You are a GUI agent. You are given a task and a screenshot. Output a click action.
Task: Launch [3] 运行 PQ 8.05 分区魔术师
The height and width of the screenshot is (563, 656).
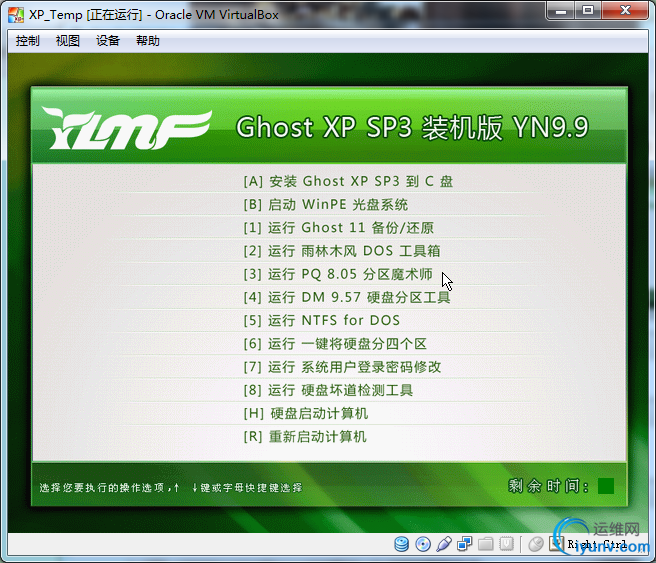[338, 274]
